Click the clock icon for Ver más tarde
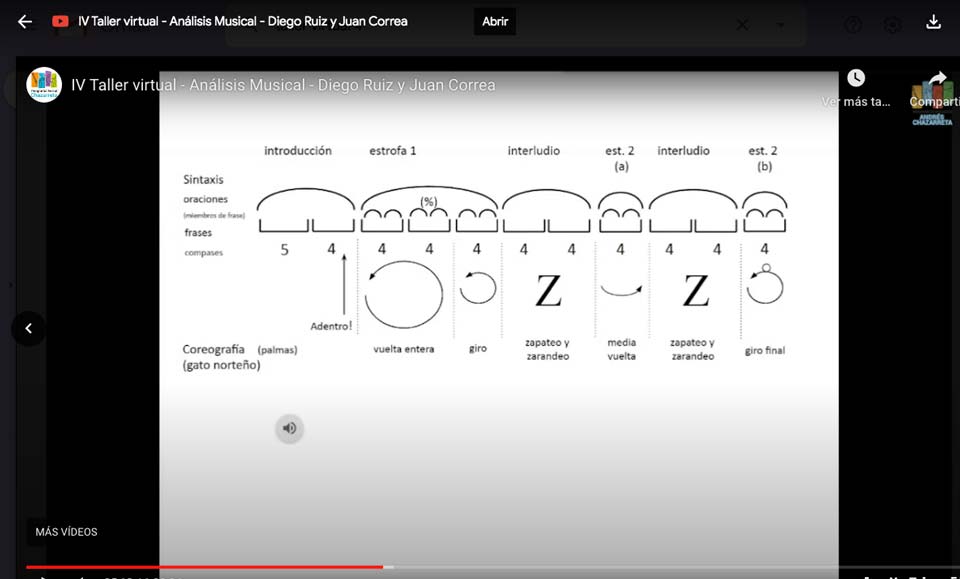Screen dimensions: 960x579 (x=856, y=79)
